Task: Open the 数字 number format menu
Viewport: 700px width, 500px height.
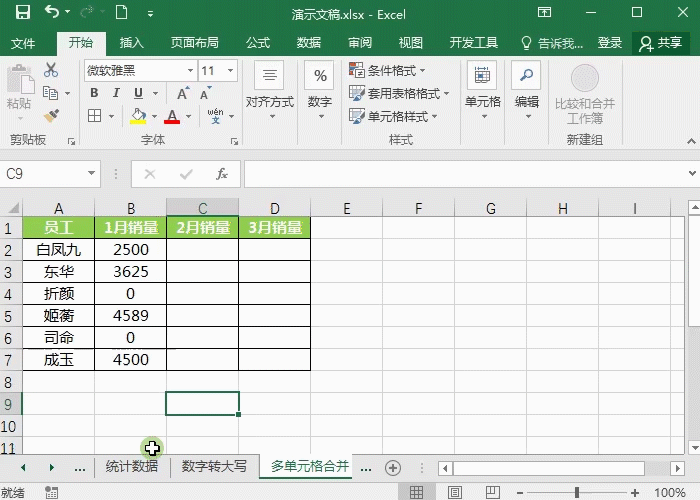Action: (x=320, y=92)
